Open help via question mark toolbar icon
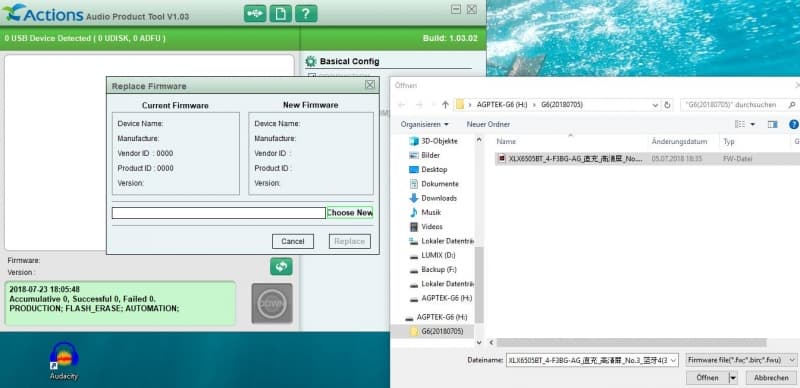 [306, 13]
